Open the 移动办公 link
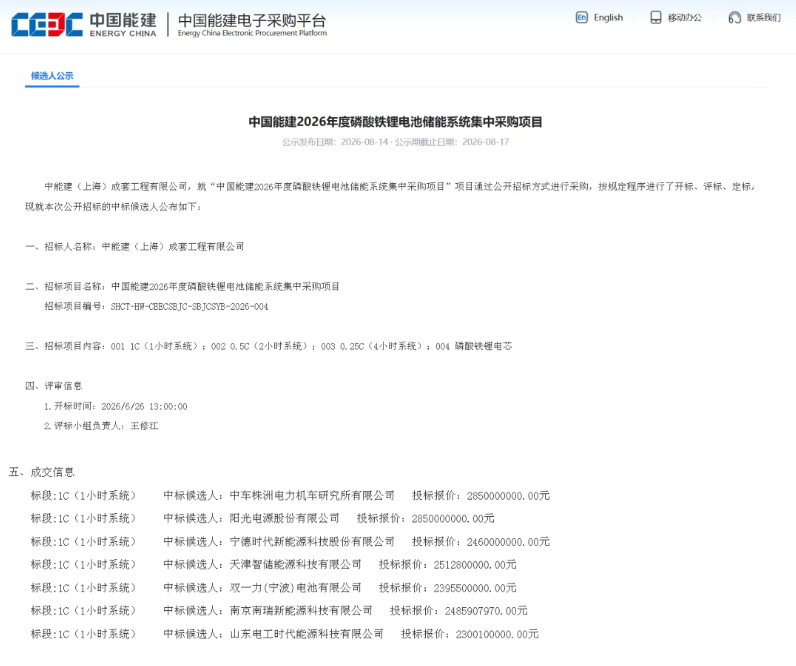This screenshot has width=796, height=666. click(684, 18)
